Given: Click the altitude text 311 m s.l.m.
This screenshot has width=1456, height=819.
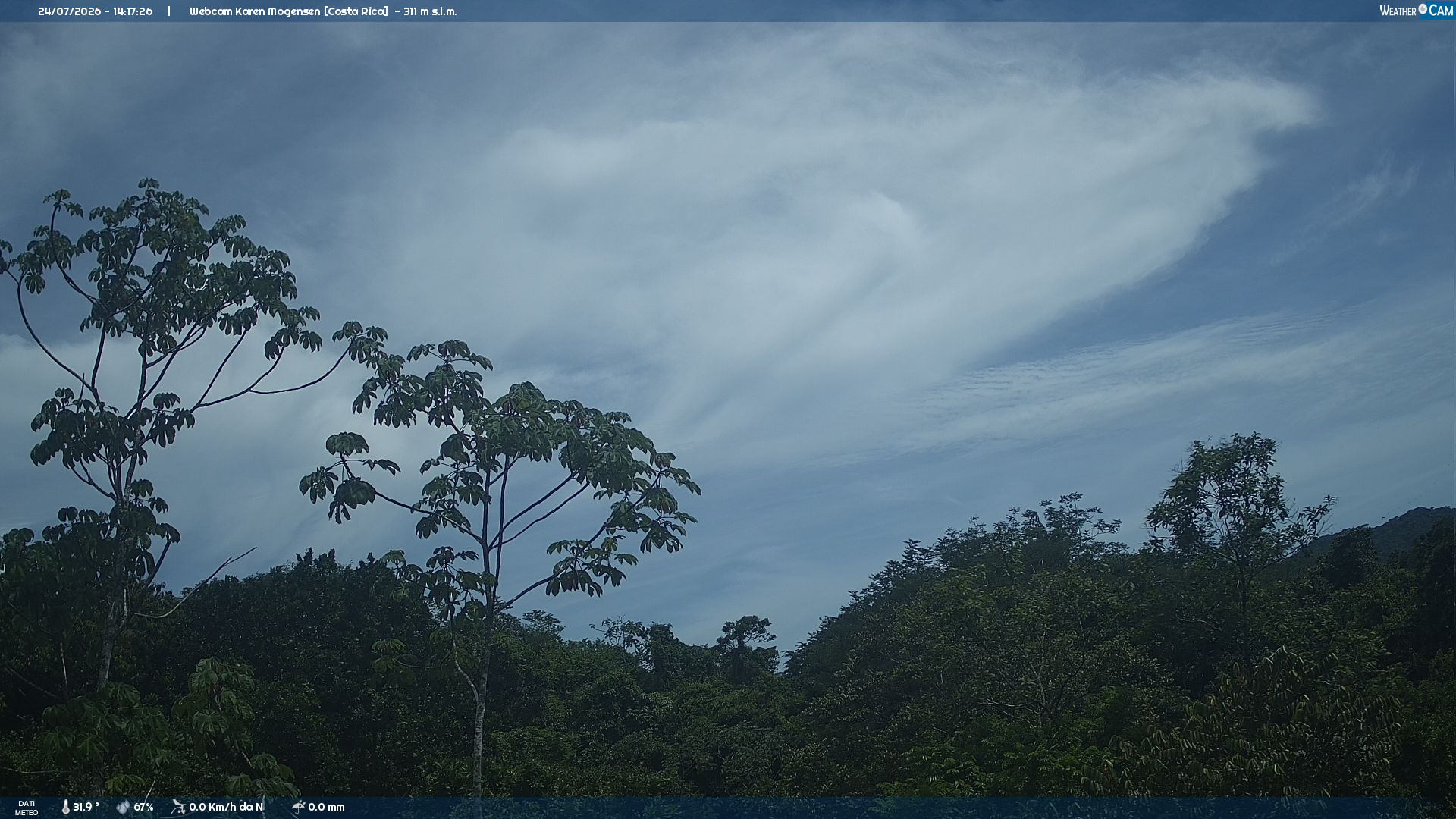Looking at the screenshot, I should pyautogui.click(x=430, y=11).
